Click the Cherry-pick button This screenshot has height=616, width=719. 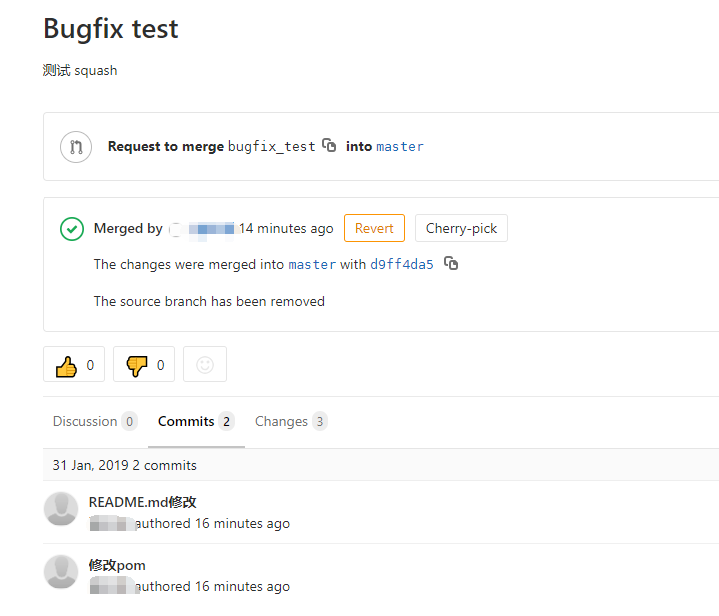[461, 228]
